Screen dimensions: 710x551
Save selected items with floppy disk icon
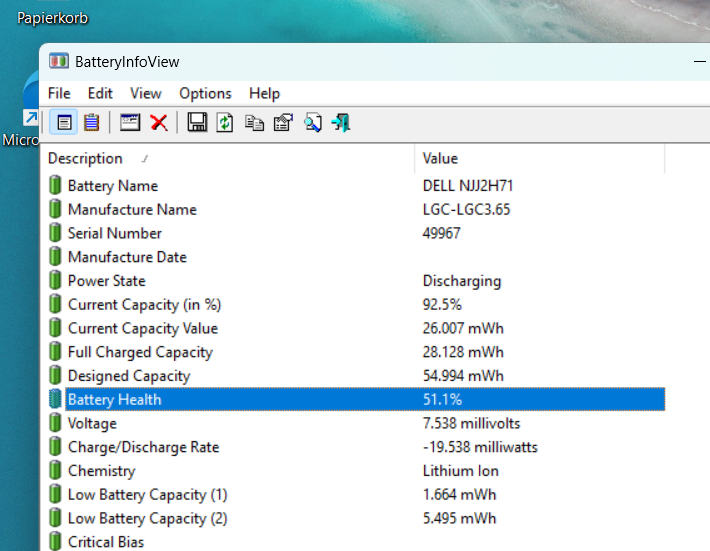pos(197,123)
